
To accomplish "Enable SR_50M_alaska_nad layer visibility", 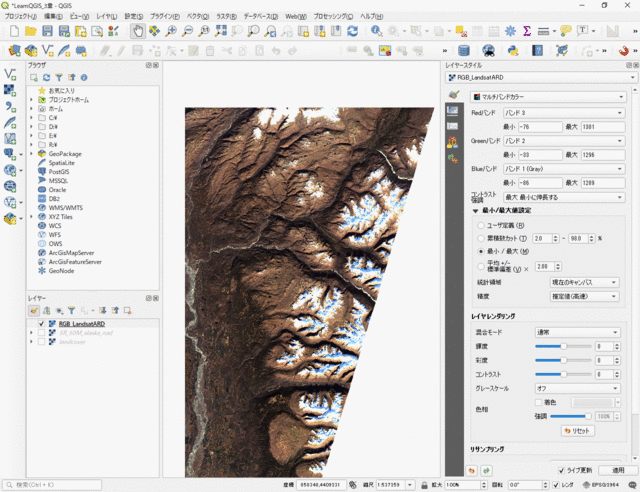I will click(41, 333).
